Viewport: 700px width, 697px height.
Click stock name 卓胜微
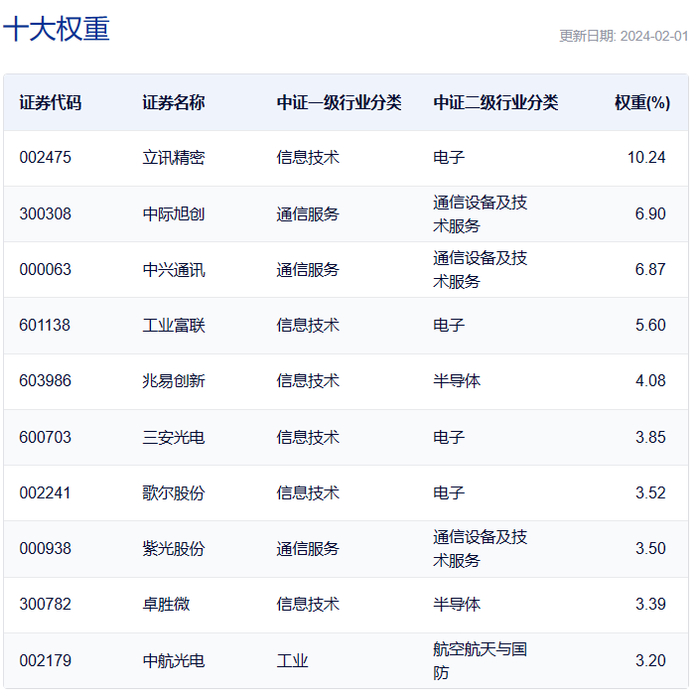166,605
